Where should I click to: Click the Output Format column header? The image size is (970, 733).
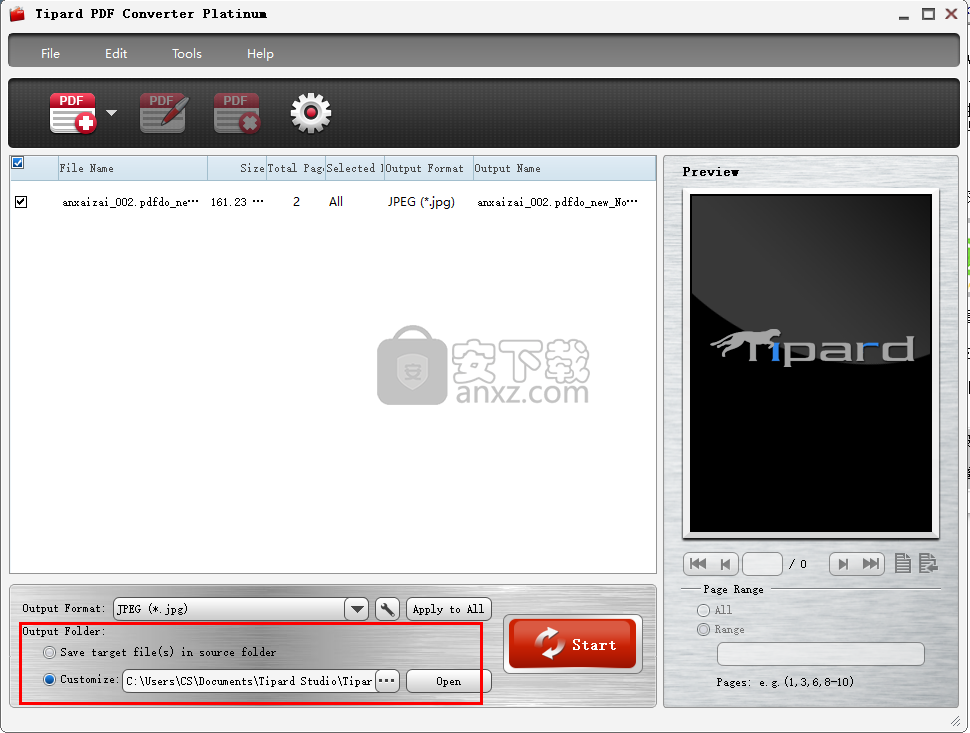[x=428, y=168]
